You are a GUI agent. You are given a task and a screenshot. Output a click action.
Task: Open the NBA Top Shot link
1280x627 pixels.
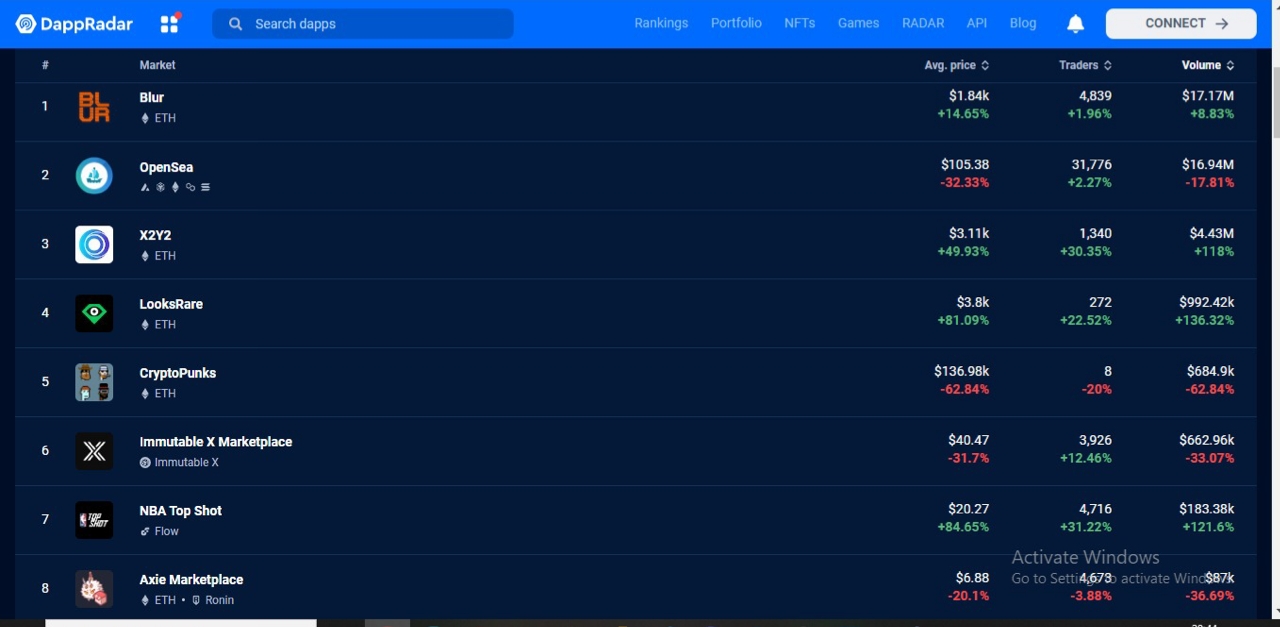click(x=181, y=511)
